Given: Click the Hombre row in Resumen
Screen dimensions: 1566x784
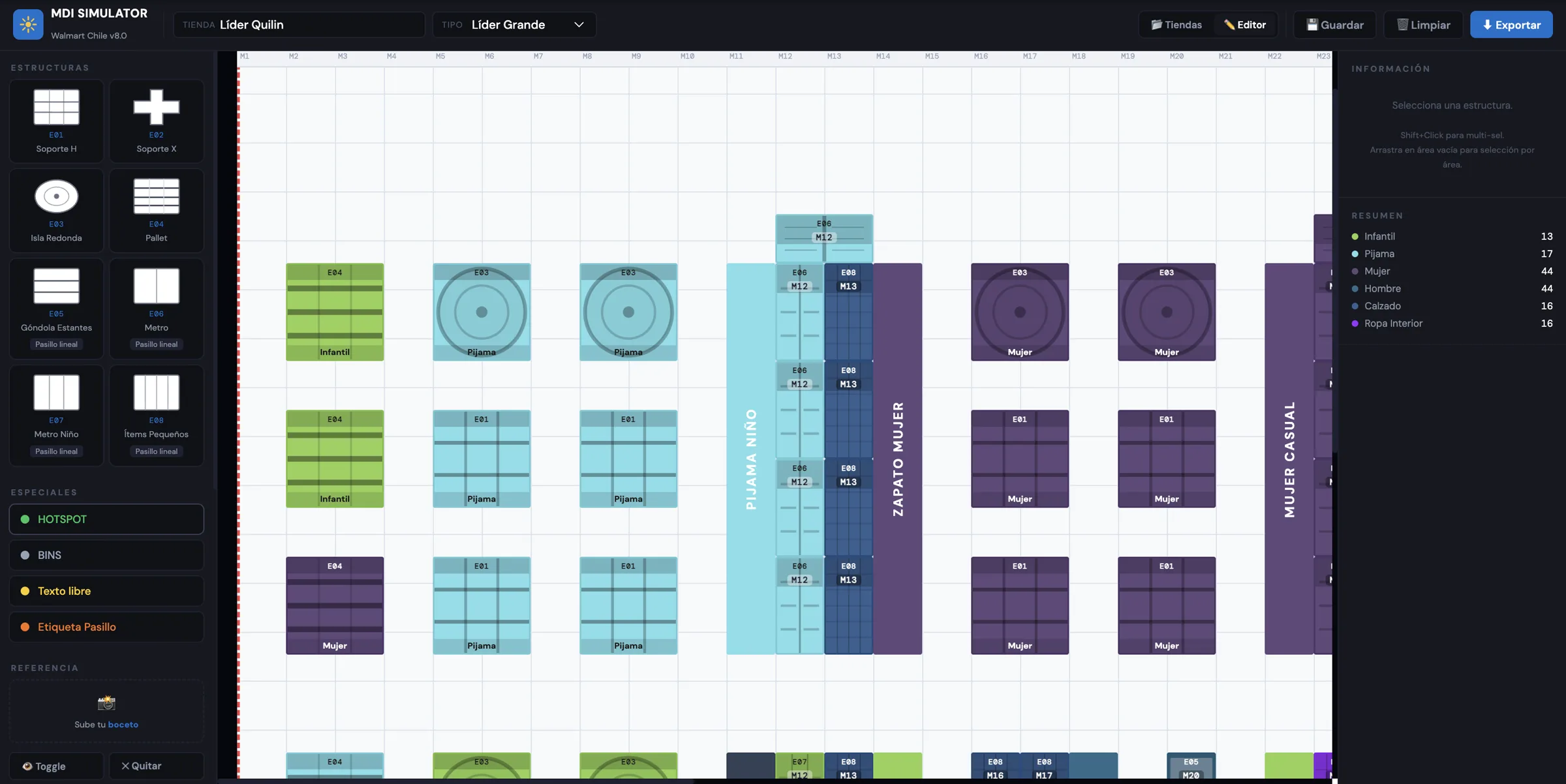Looking at the screenshot, I should coord(1452,288).
